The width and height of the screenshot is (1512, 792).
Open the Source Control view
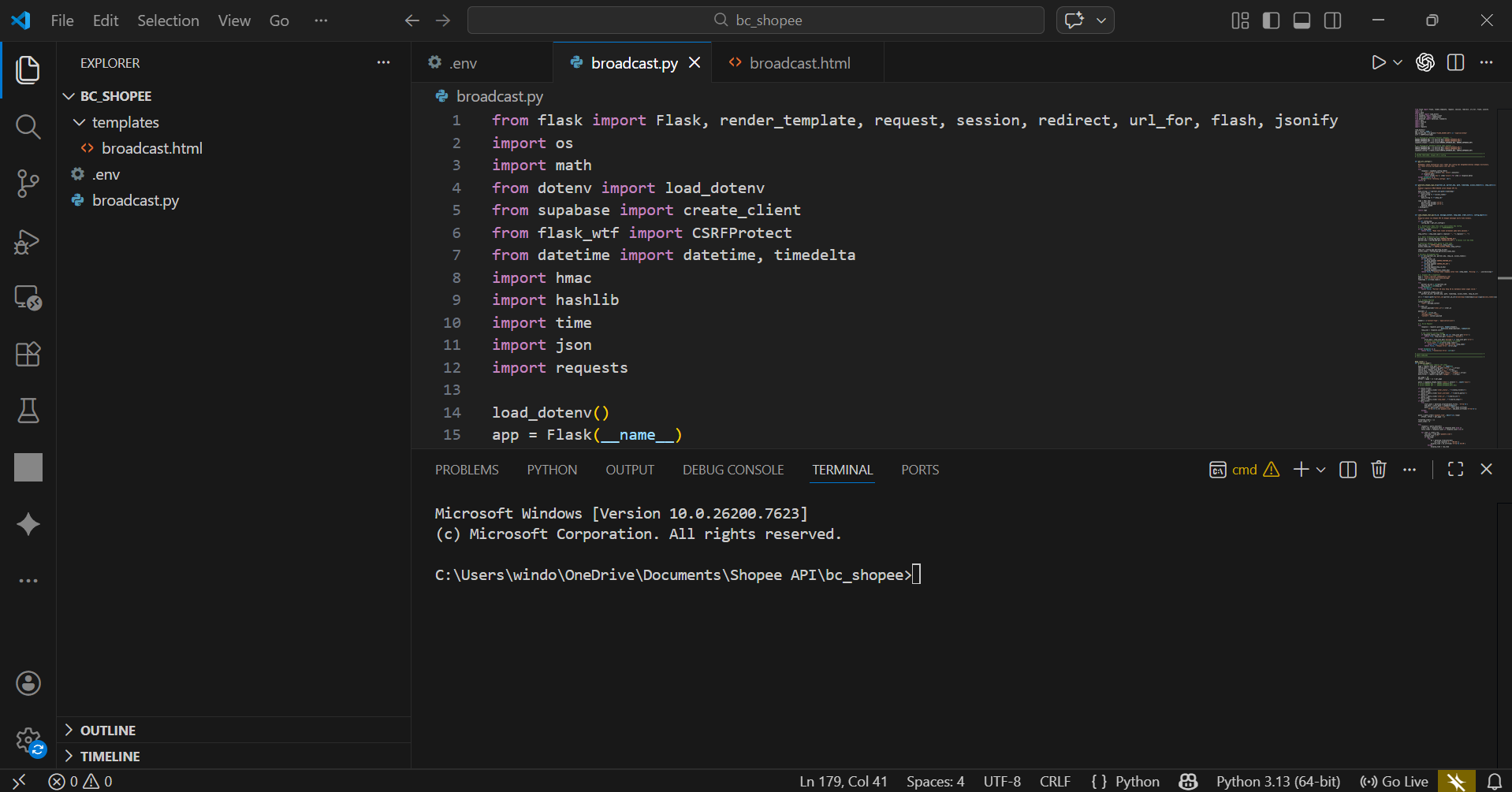(28, 184)
